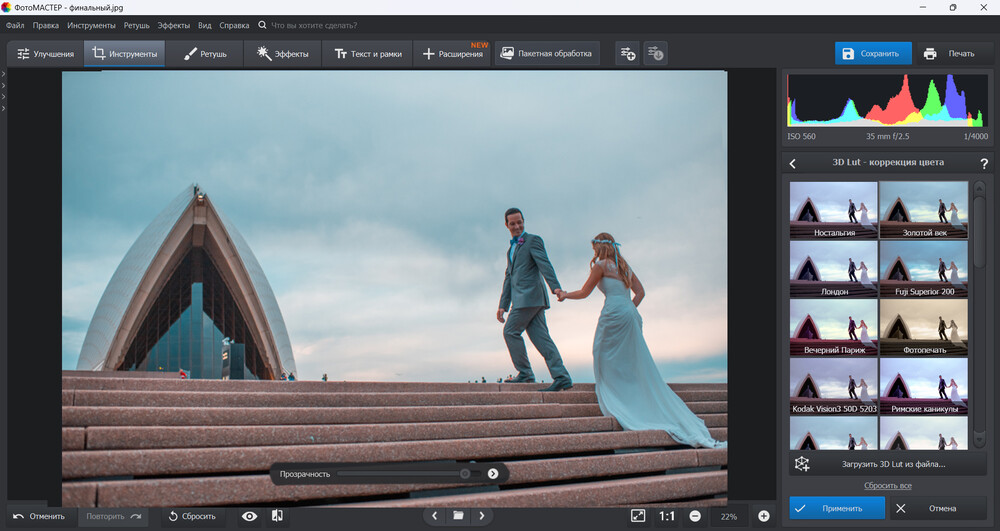Toggle before/after comparison view
This screenshot has width=1000, height=531.
(277, 516)
